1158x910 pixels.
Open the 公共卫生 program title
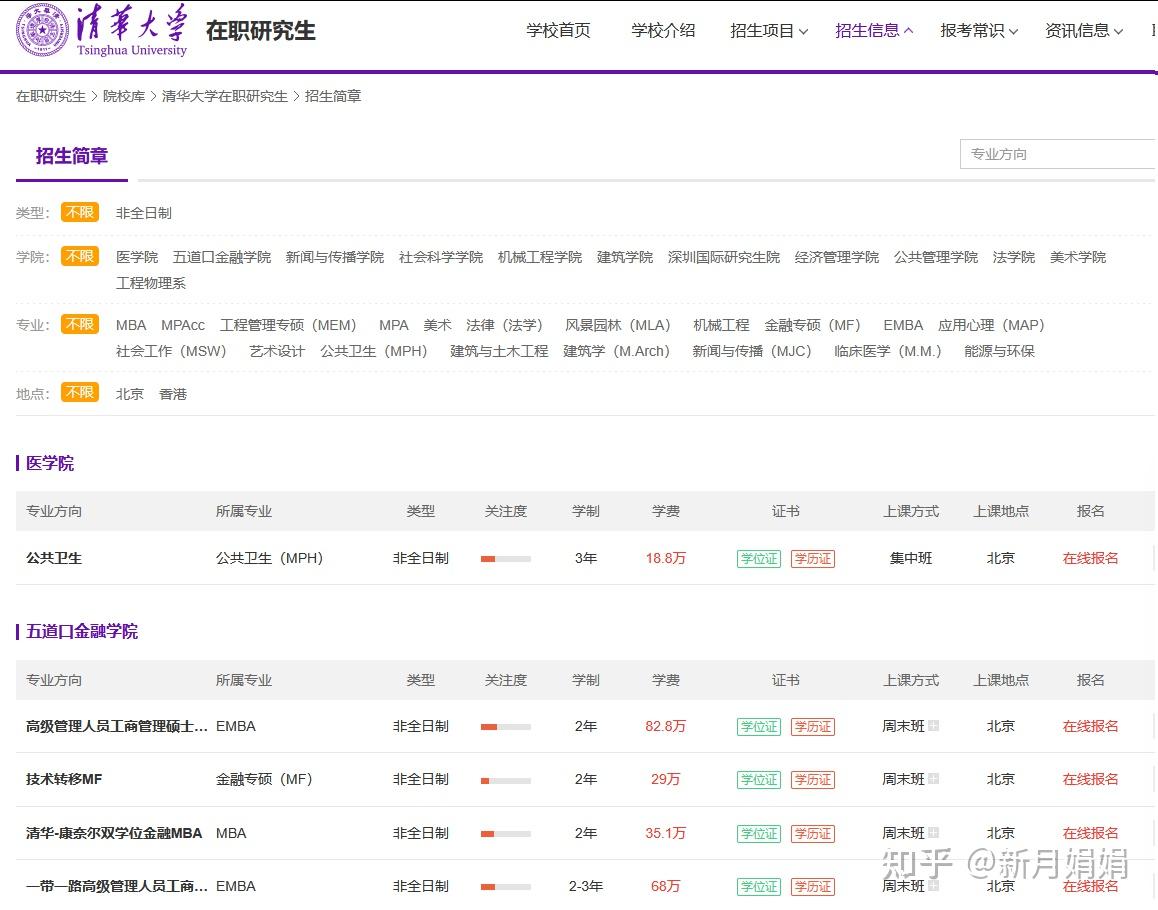coord(53,558)
